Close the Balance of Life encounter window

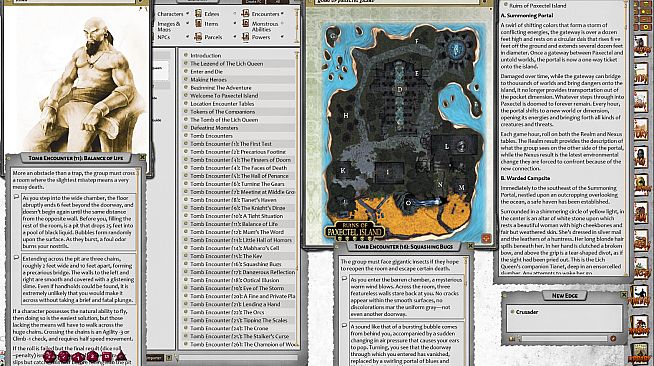pos(143,158)
